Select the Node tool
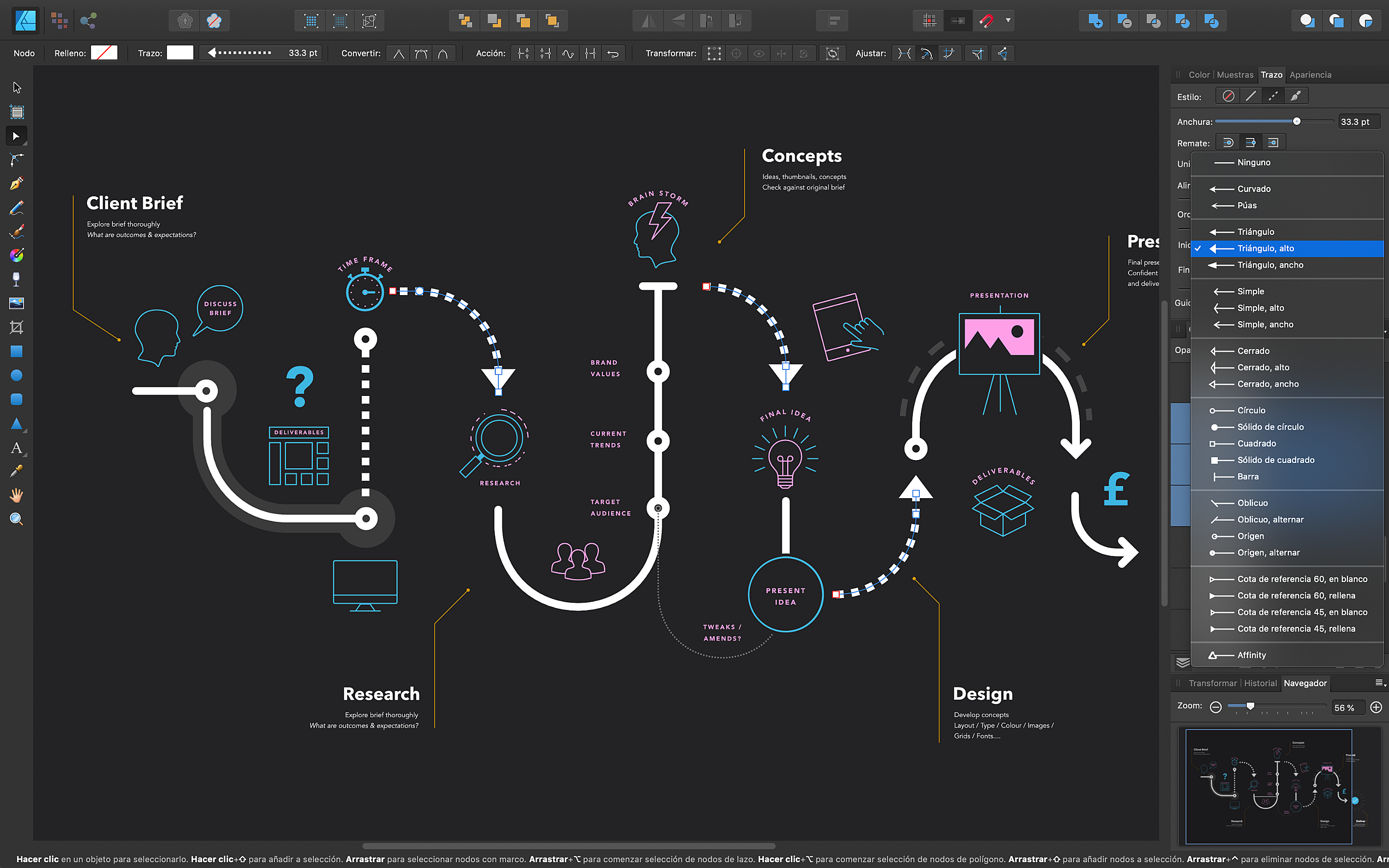 16,136
